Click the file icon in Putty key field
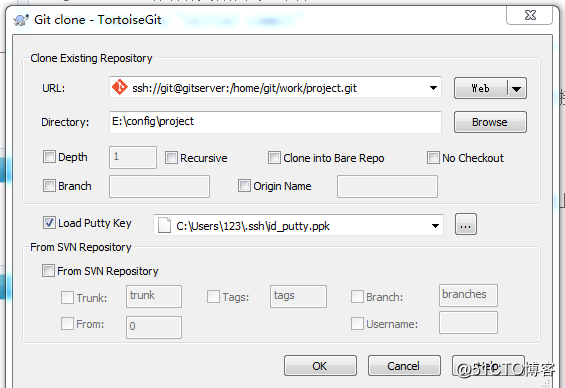The image size is (565, 388). (x=164, y=226)
